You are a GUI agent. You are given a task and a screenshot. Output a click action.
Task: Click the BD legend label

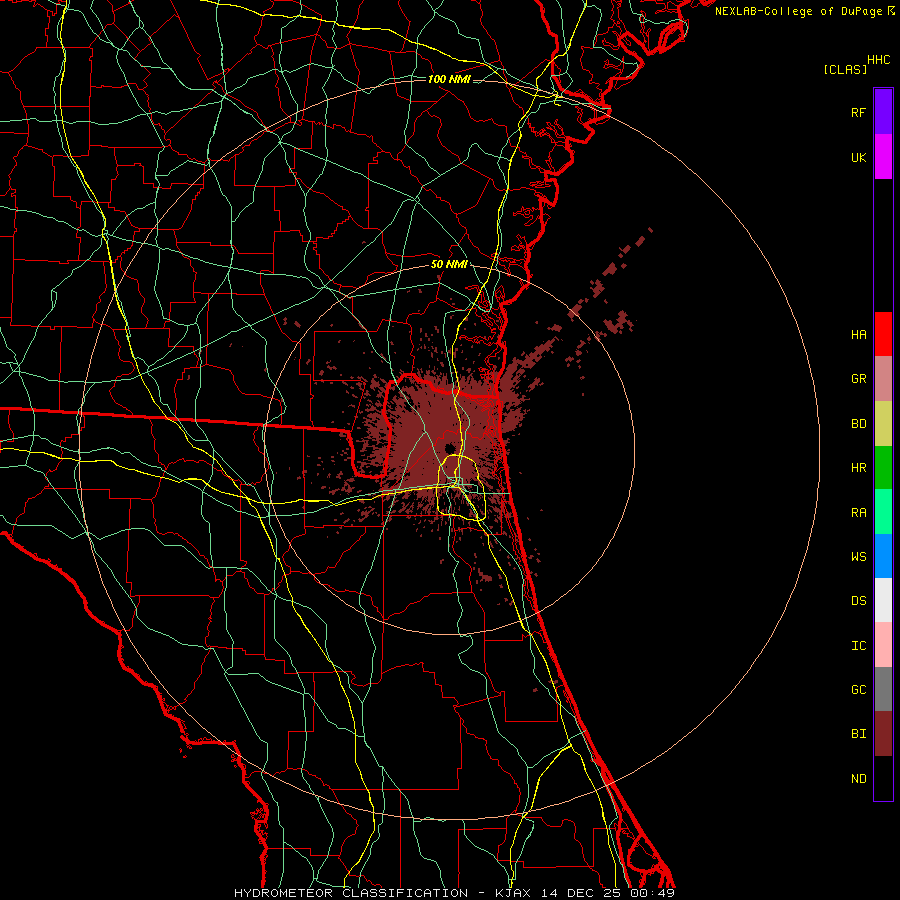point(858,424)
